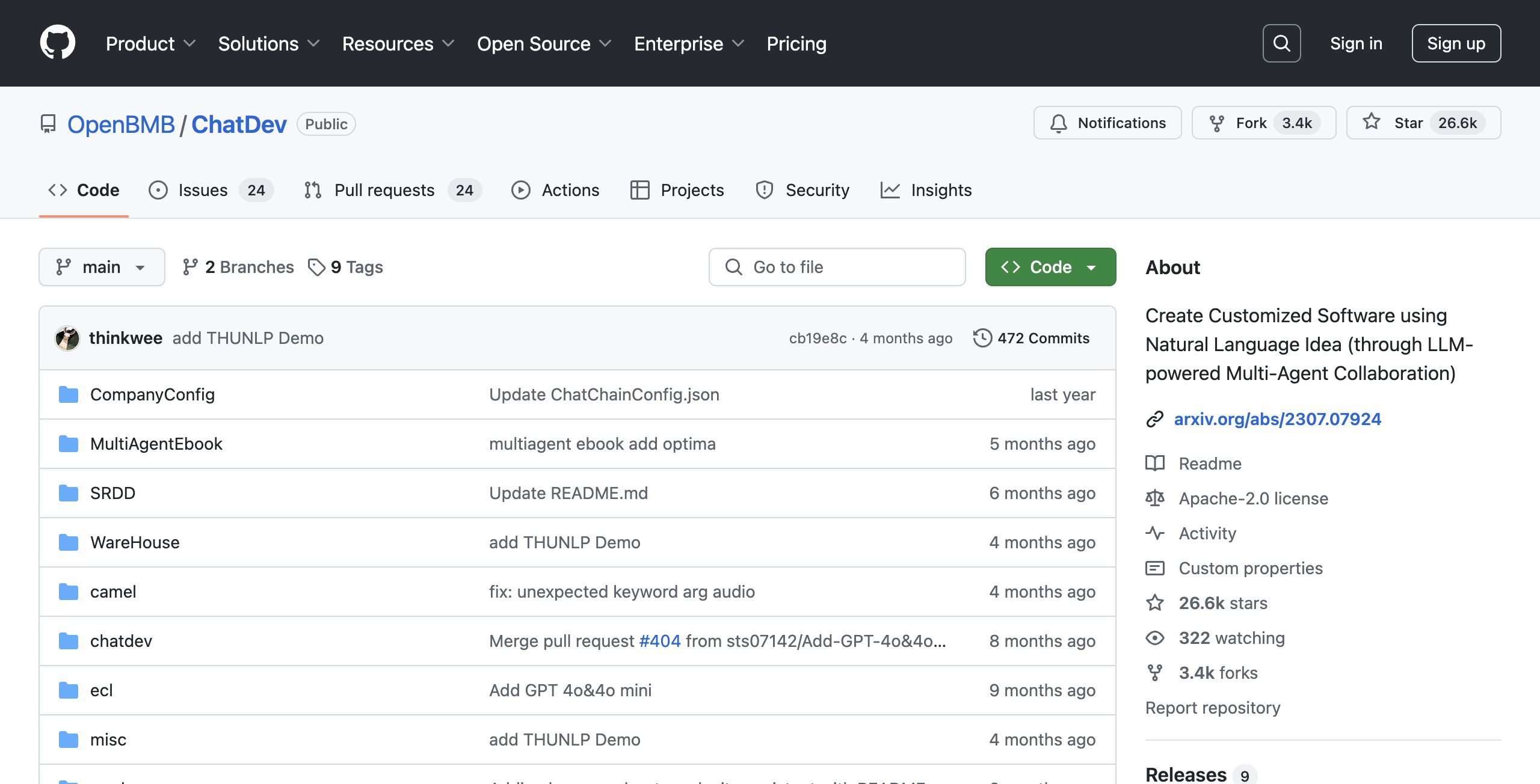Click the SRDD folder icon
Viewport: 1540px width, 784px height.
[x=69, y=493]
